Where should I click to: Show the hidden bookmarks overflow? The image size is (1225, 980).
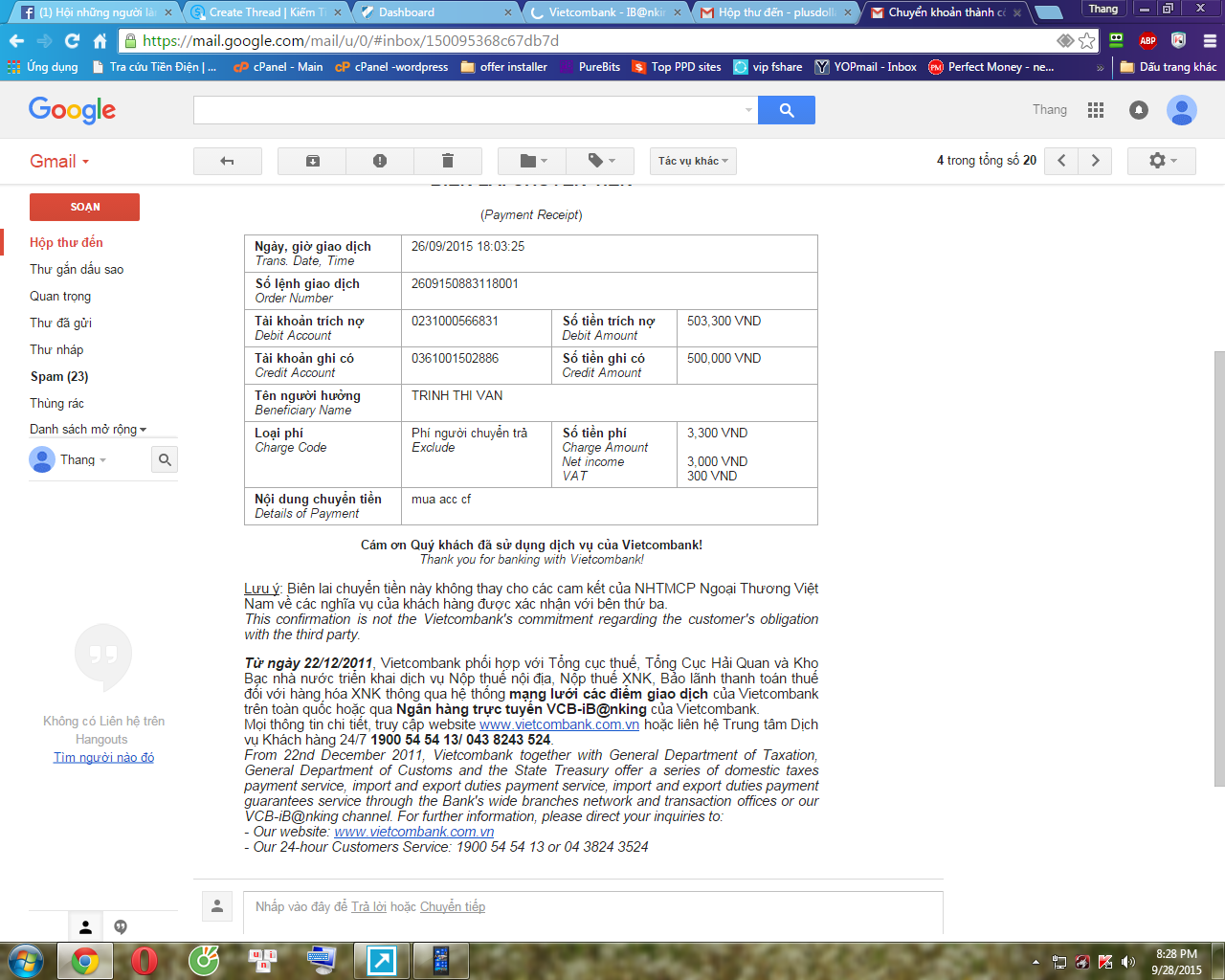coord(1100,68)
